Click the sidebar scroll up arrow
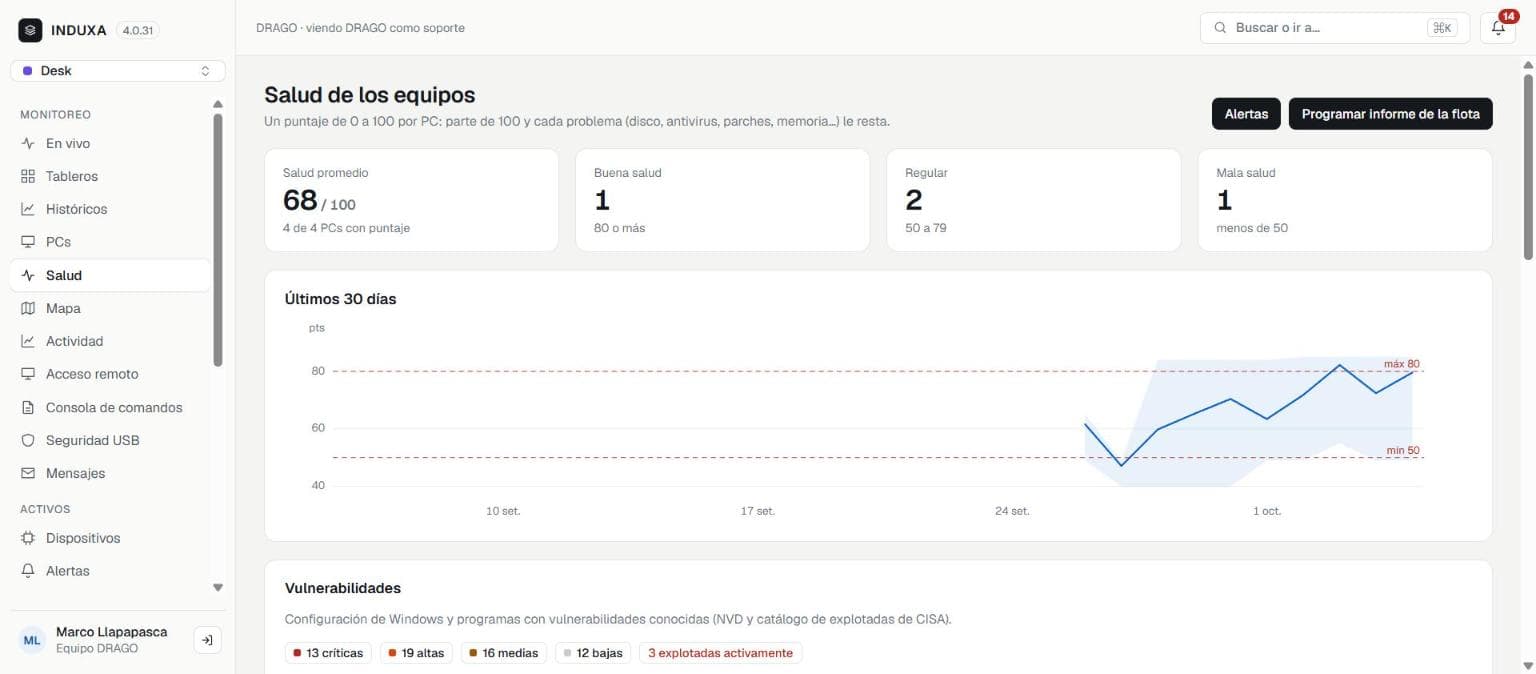The image size is (1536, 674). (218, 104)
